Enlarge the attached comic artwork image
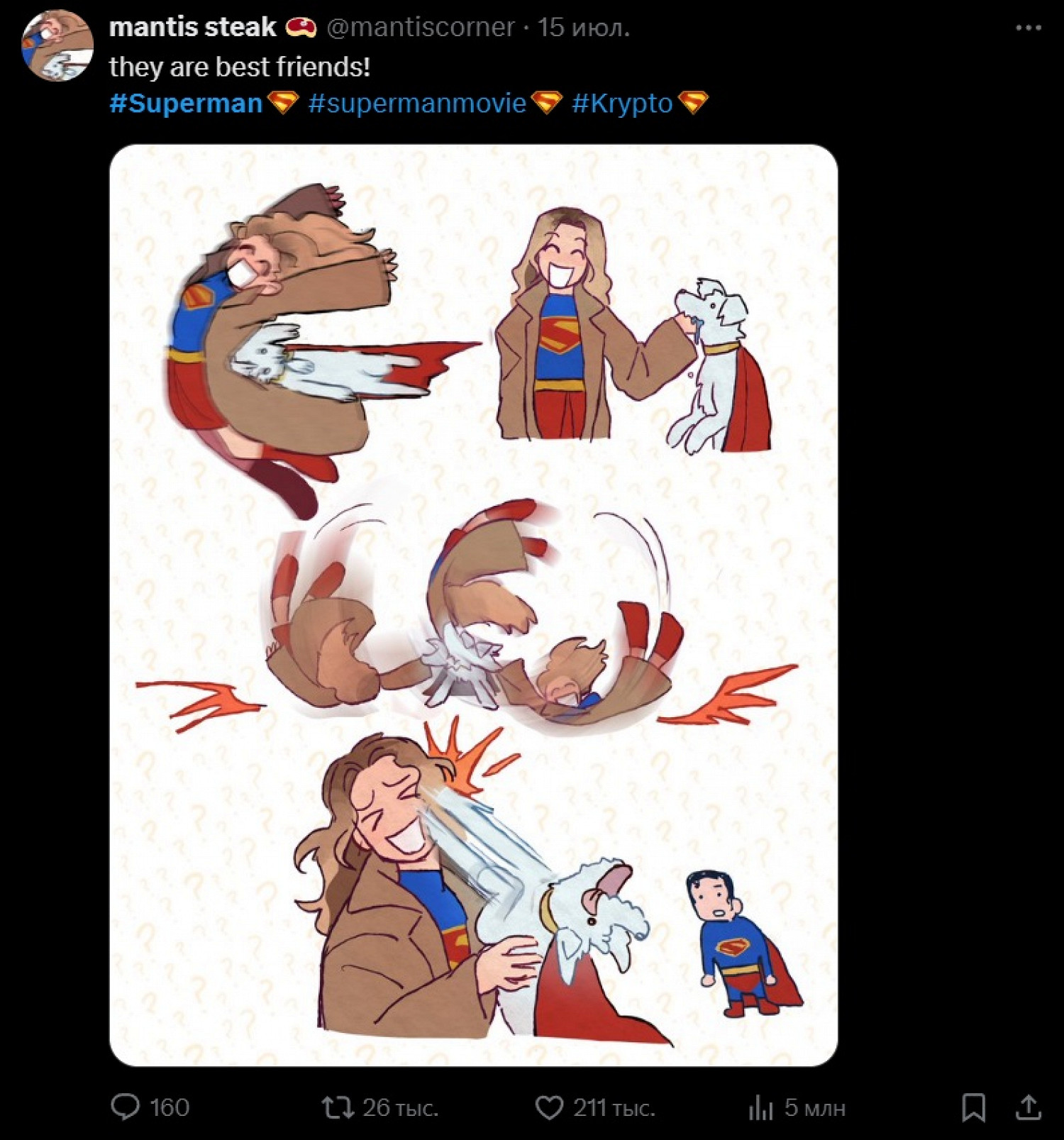 pyautogui.click(x=474, y=605)
